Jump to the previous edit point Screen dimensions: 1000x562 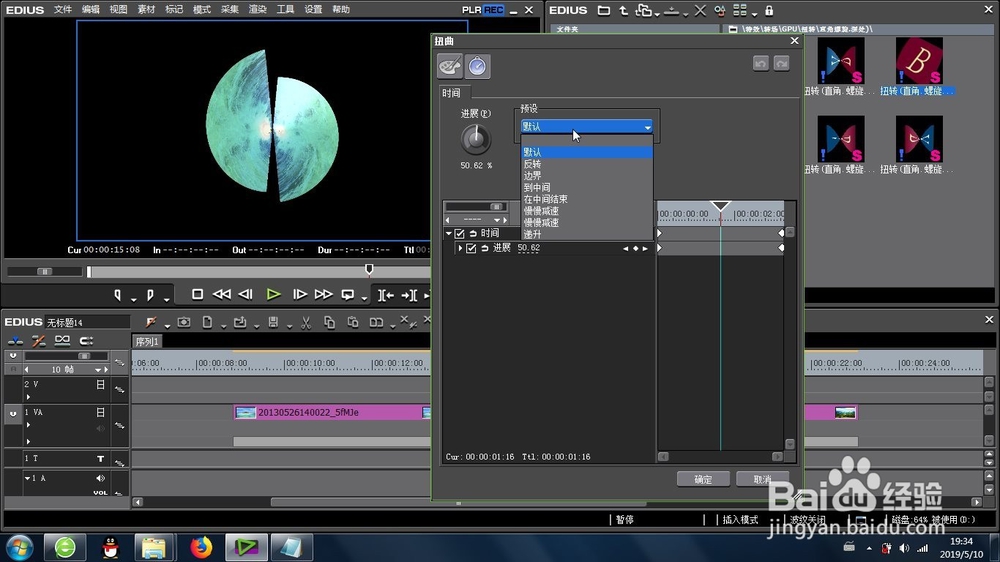pyautogui.click(x=386, y=295)
